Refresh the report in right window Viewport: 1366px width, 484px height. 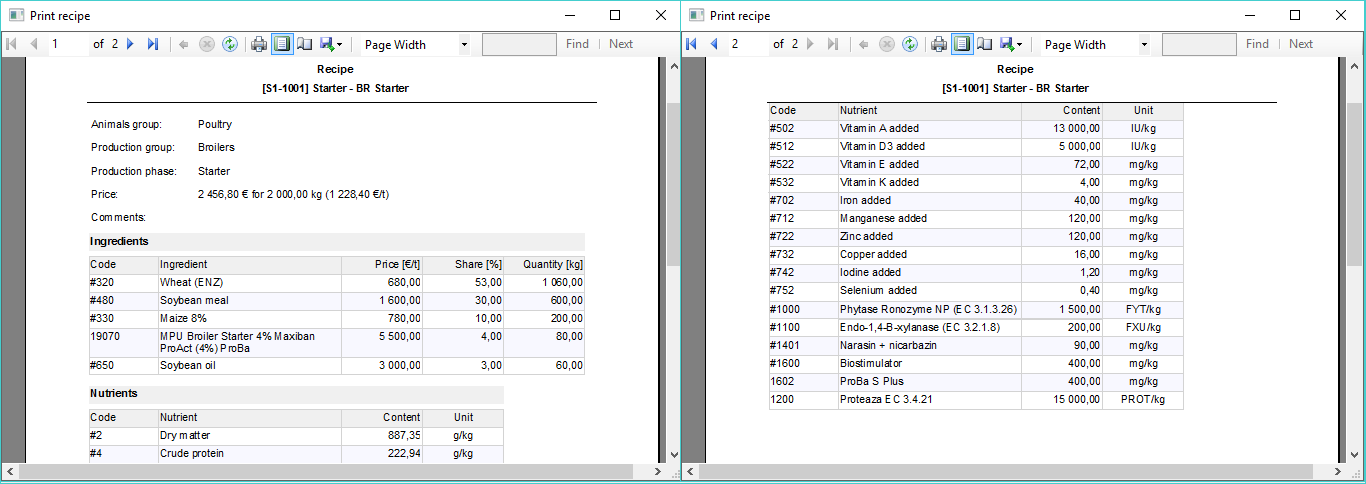coord(910,44)
